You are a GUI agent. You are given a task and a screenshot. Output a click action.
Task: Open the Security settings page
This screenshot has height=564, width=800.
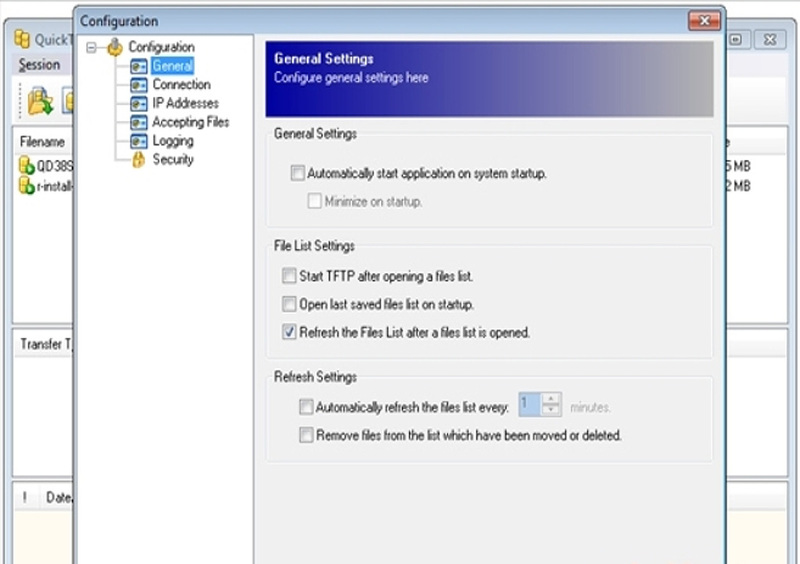(173, 160)
